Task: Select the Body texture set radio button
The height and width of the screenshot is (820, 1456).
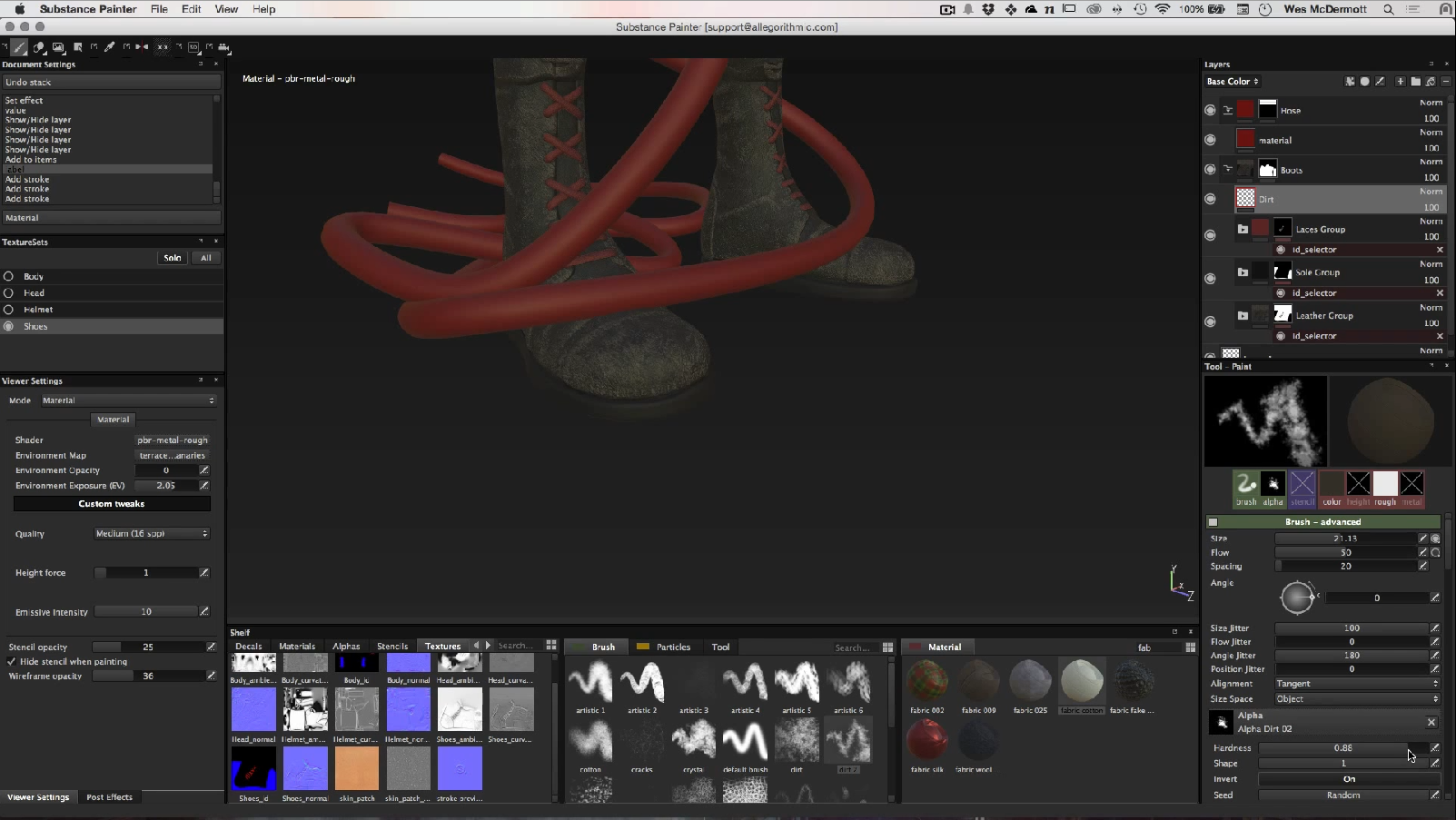Action: pyautogui.click(x=8, y=277)
